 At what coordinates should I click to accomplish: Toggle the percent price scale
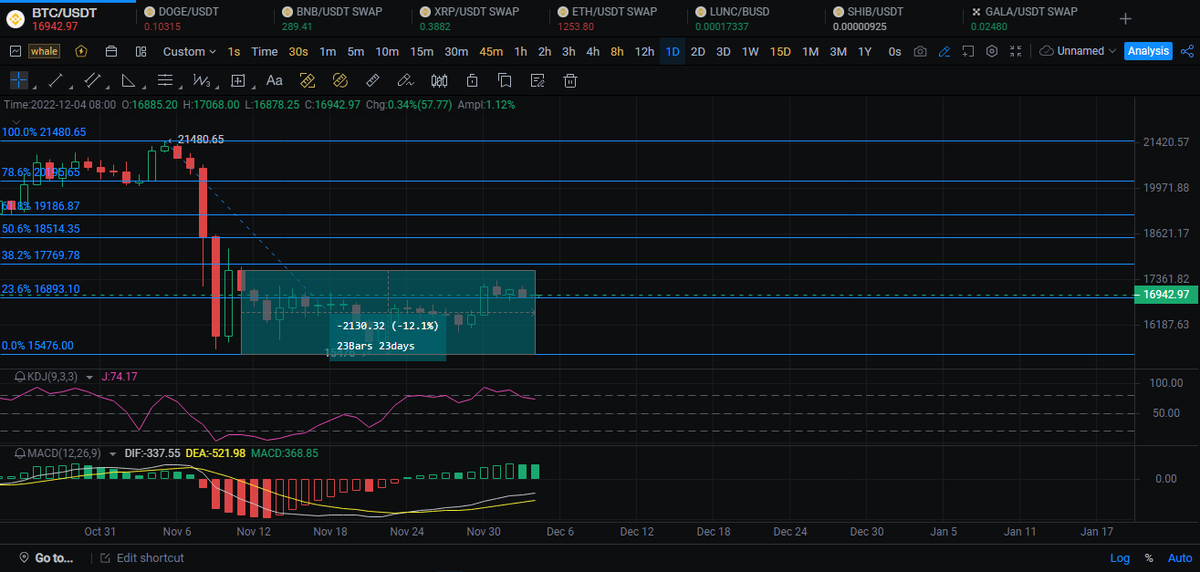click(1149, 558)
